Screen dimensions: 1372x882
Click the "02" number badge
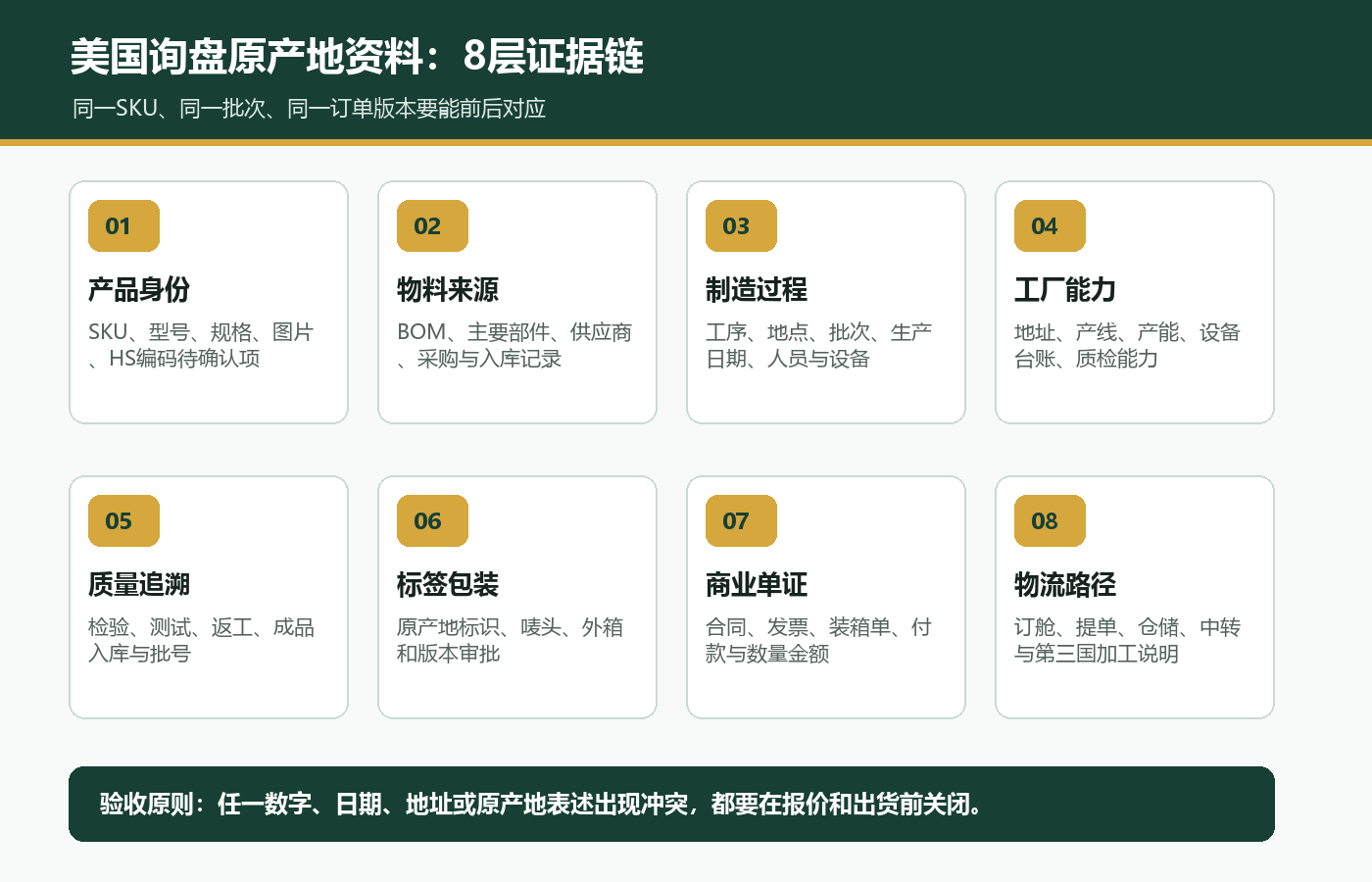coord(432,226)
